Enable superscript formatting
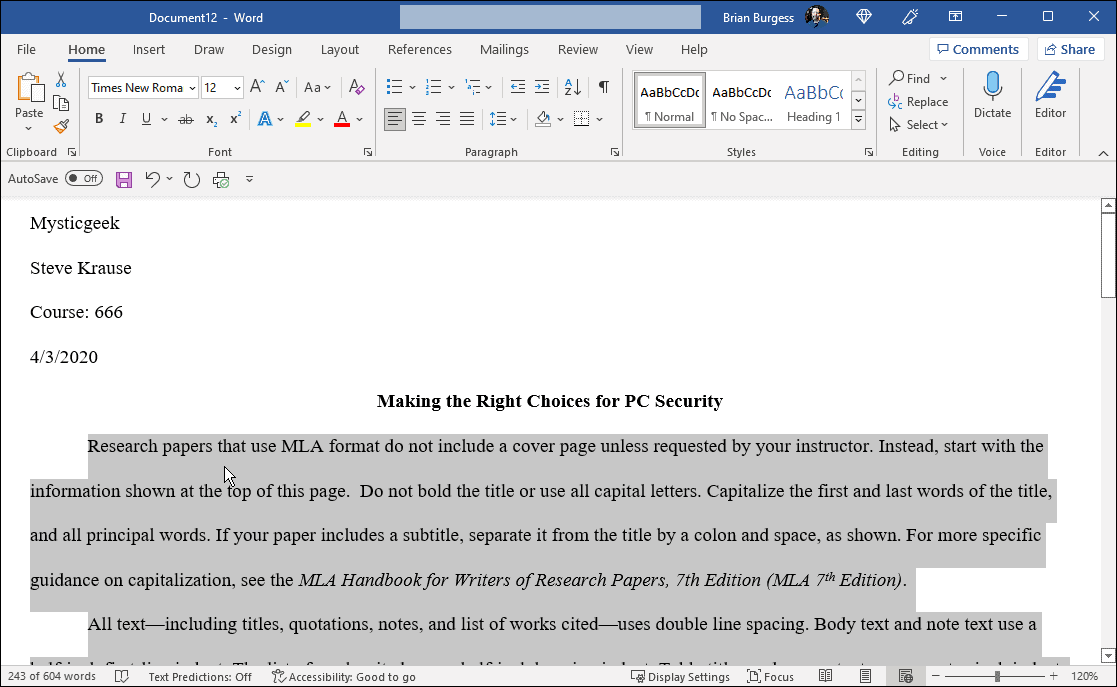Viewport: 1117px width, 687px height. pos(233,118)
